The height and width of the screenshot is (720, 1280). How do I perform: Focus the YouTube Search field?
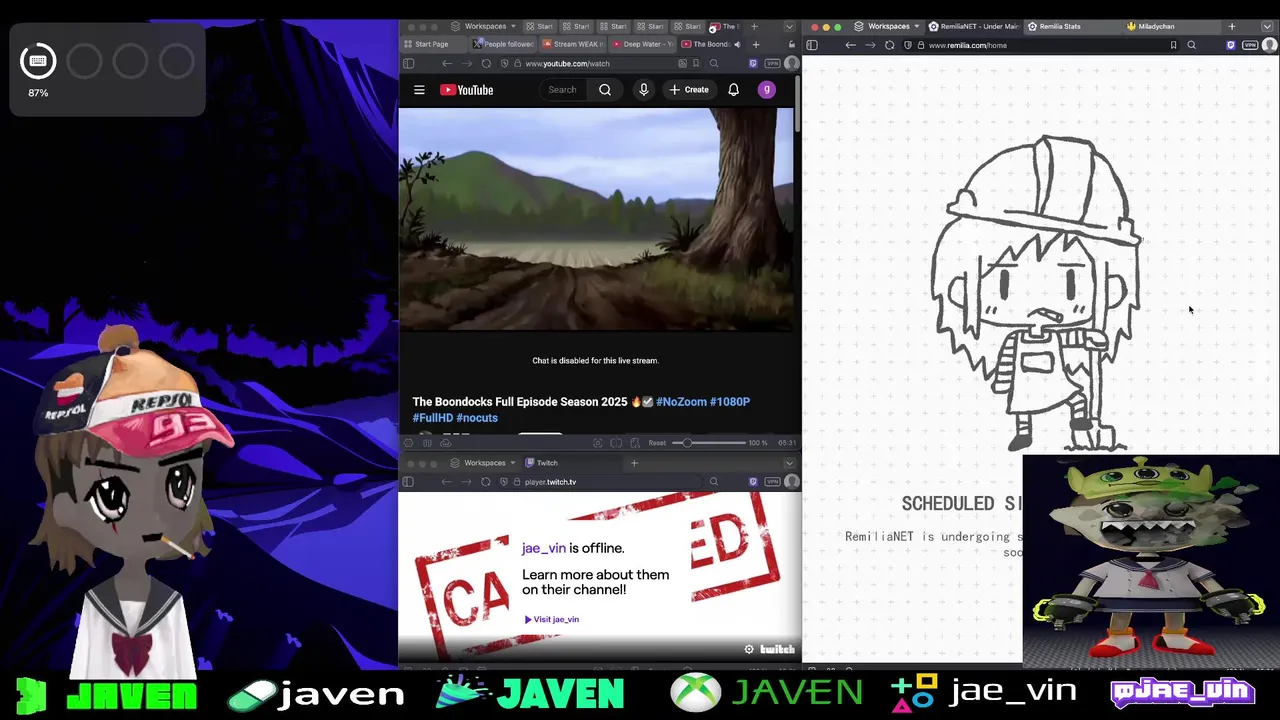coord(565,90)
